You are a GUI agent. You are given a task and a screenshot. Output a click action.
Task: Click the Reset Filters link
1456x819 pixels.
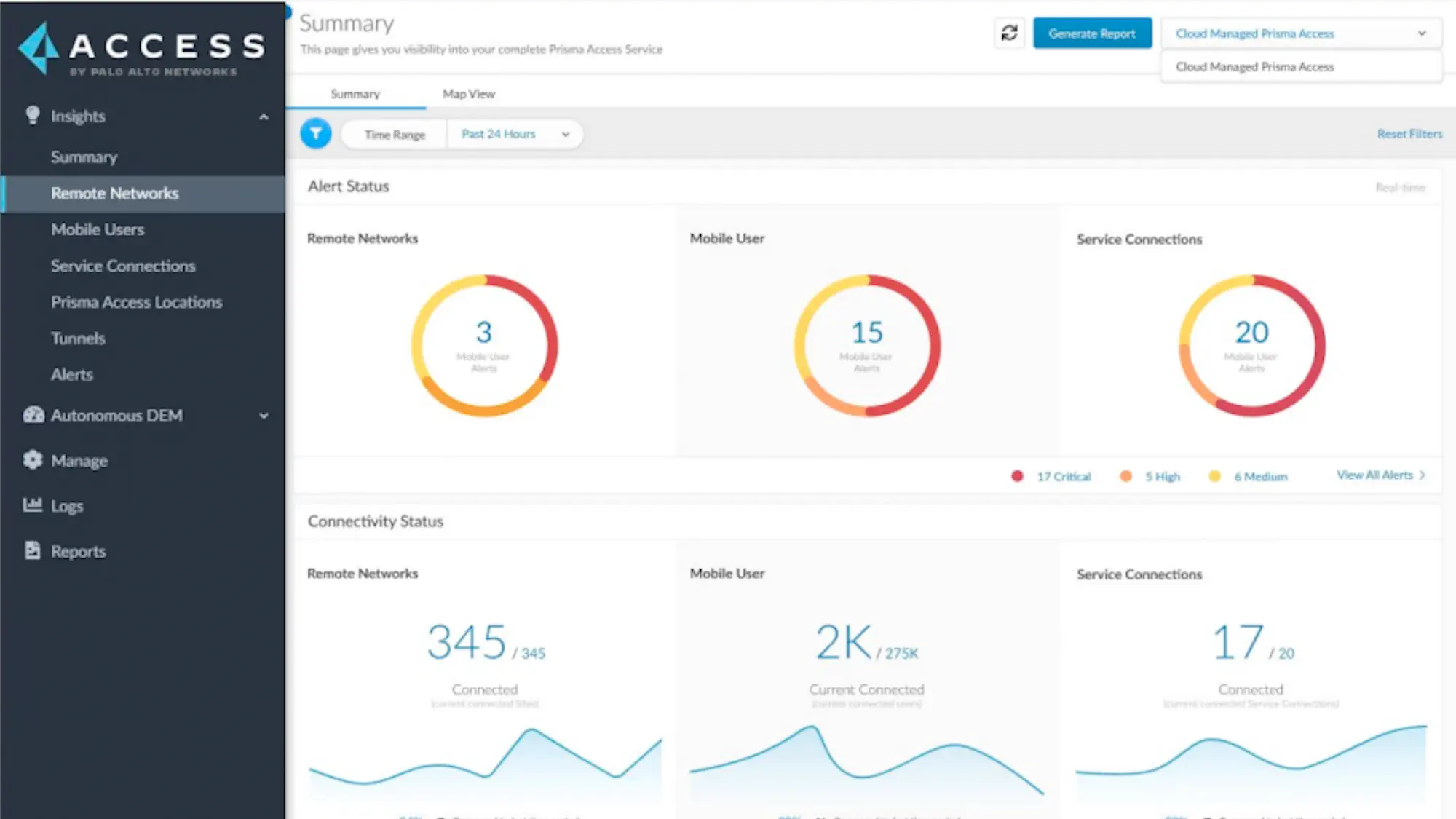(1409, 134)
